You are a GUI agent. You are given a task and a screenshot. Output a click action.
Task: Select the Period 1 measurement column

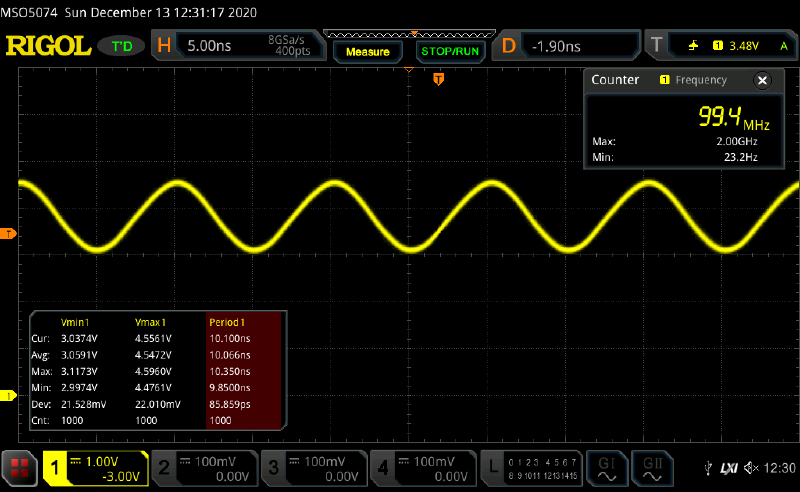pyautogui.click(x=245, y=322)
